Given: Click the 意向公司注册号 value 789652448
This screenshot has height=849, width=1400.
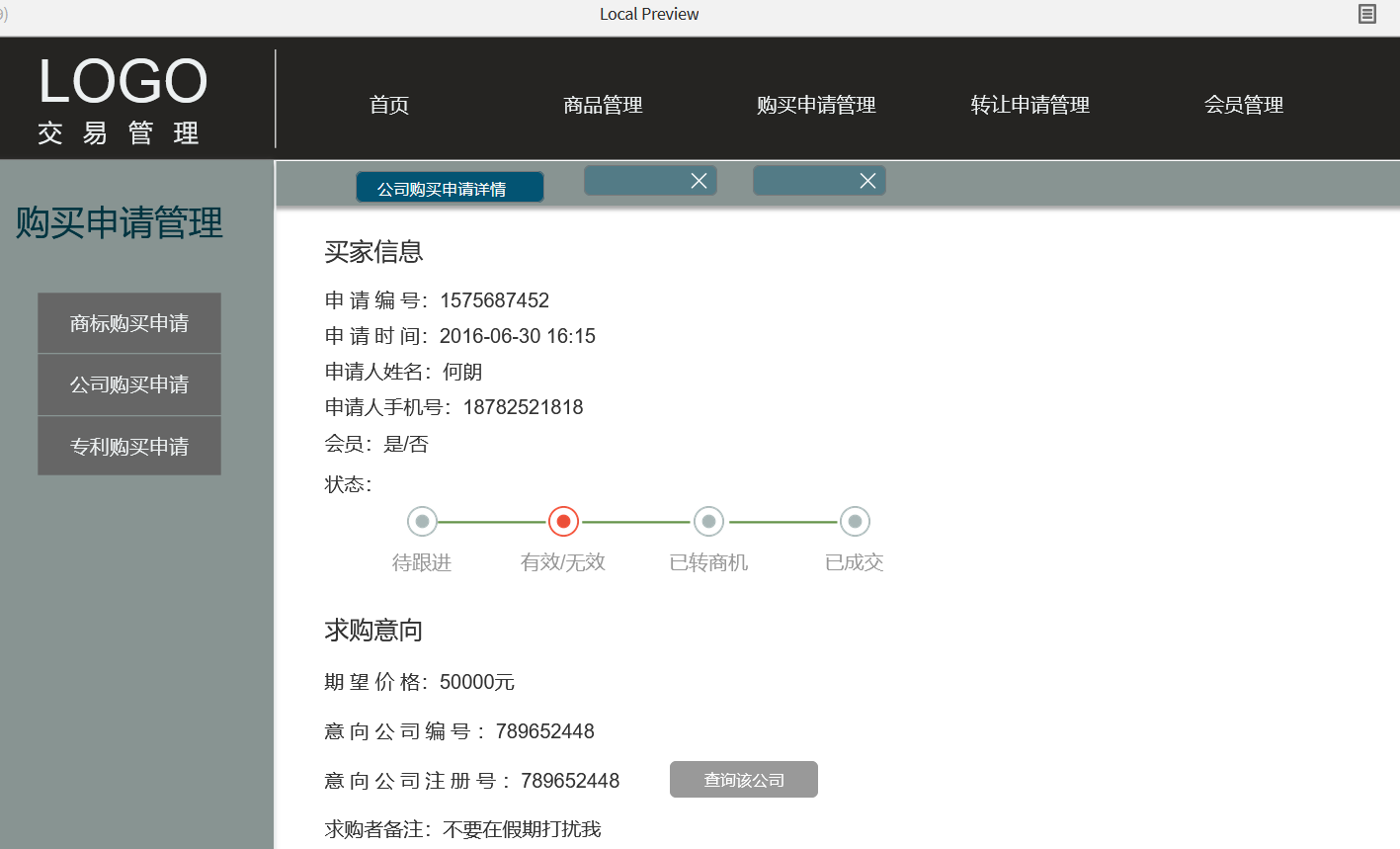Looking at the screenshot, I should pyautogui.click(x=570, y=781).
